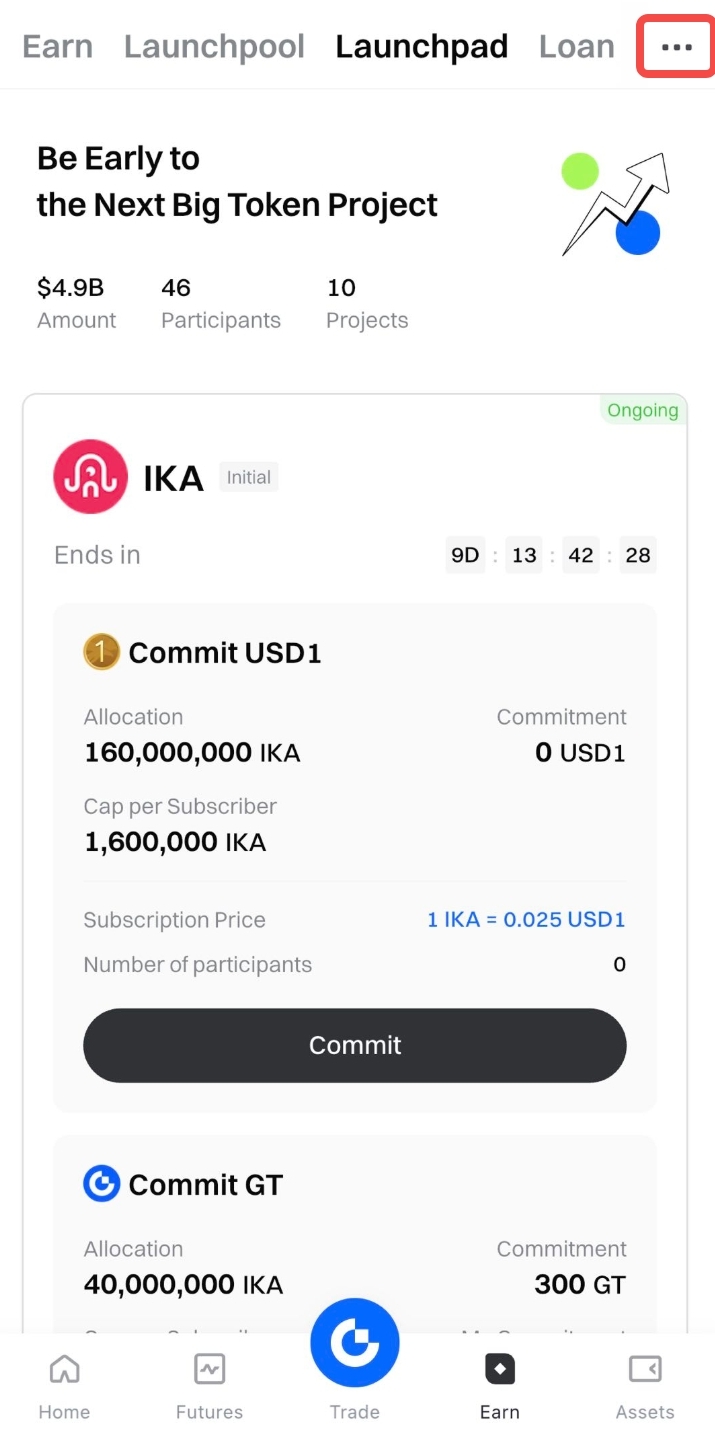The image size is (715, 1444).
Task: Open the Assets wallet icon
Action: (x=645, y=1369)
